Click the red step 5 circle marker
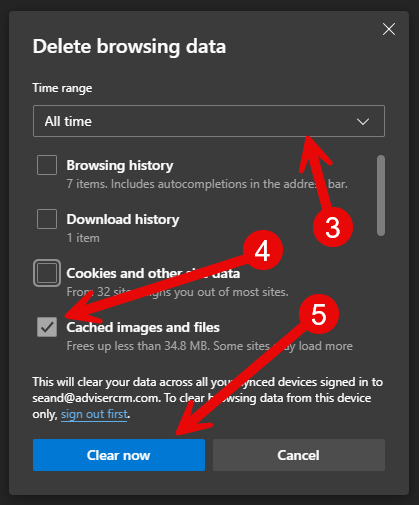Screen dimensions: 419x505 pos(319,314)
